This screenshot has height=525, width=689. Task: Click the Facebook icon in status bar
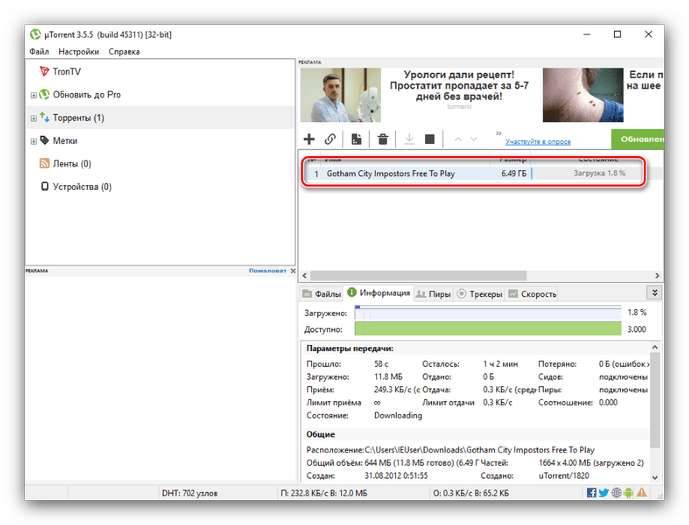(x=592, y=493)
